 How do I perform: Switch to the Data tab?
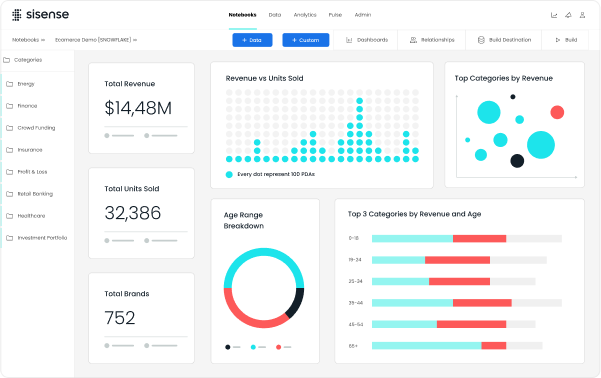(275, 15)
